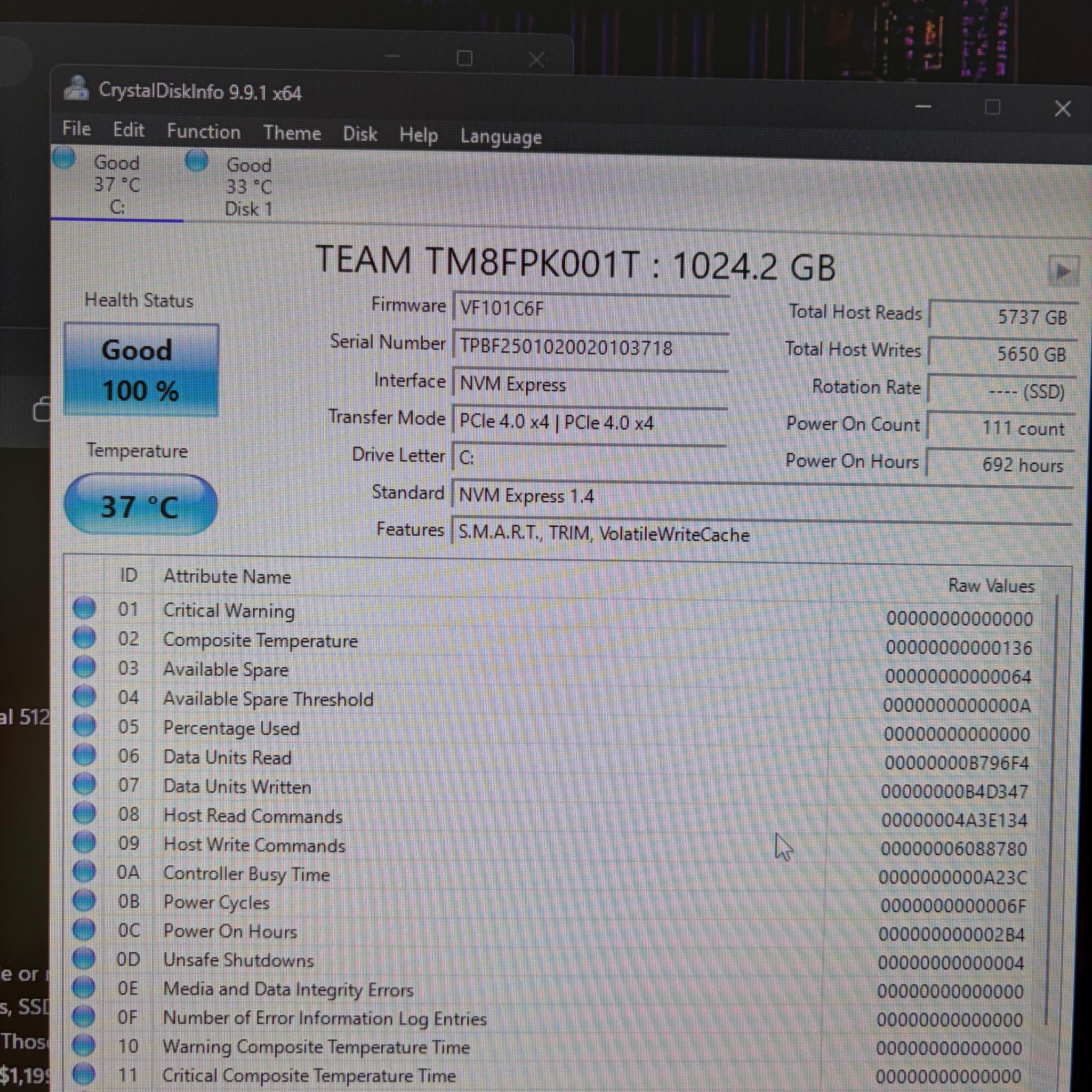
Task: Click the Available Spare Threshold status icon
Action: tap(85, 696)
